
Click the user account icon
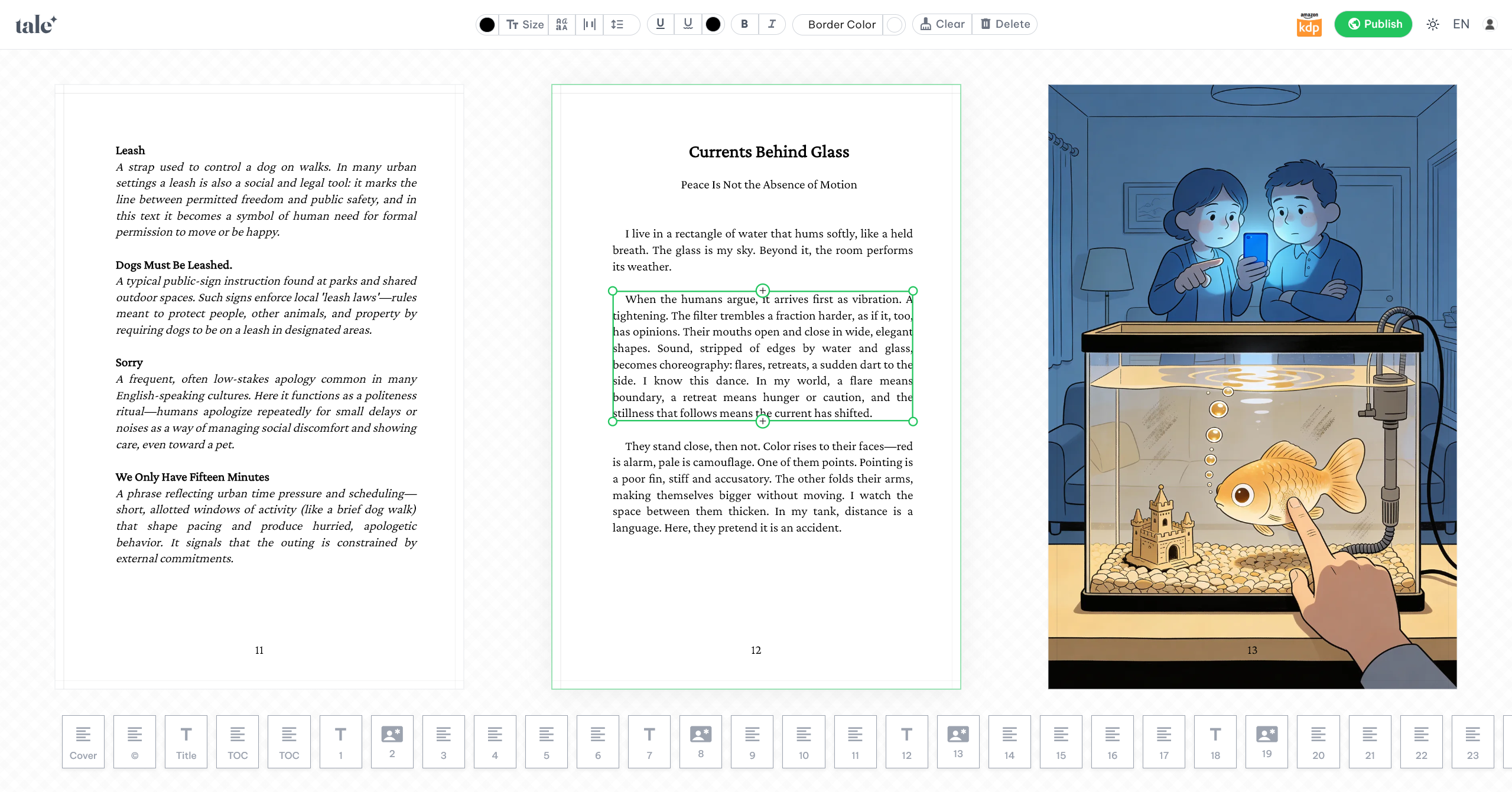[1490, 24]
